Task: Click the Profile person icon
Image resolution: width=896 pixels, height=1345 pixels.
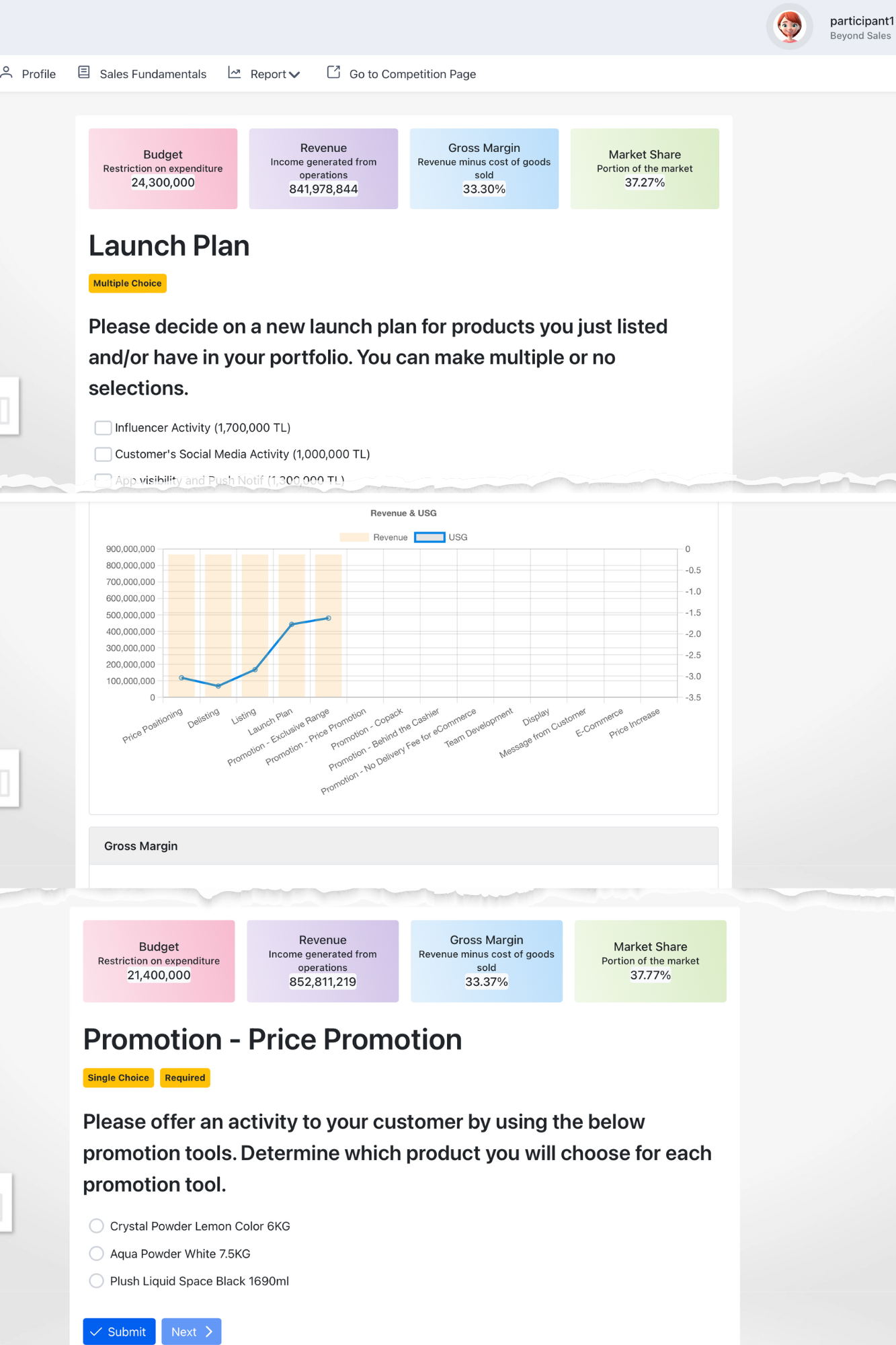Action: 7,73
